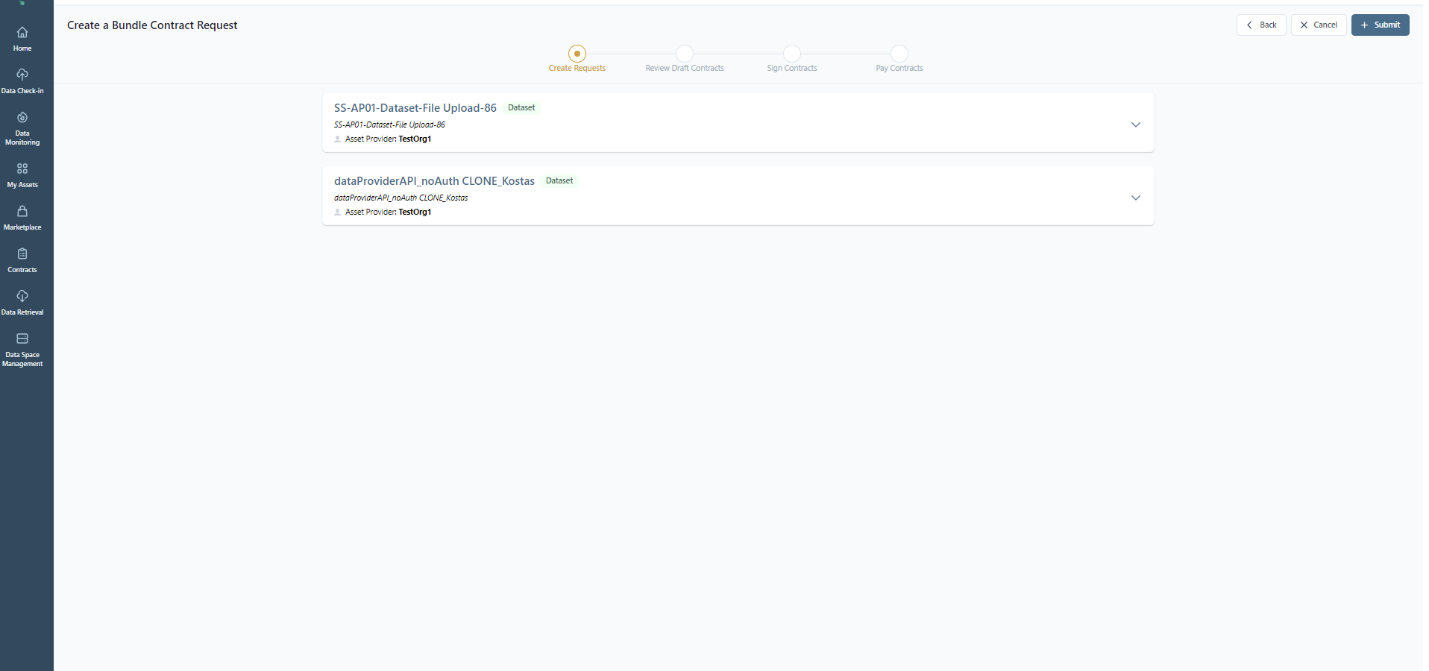Open Data Space Management icon

pos(22,339)
